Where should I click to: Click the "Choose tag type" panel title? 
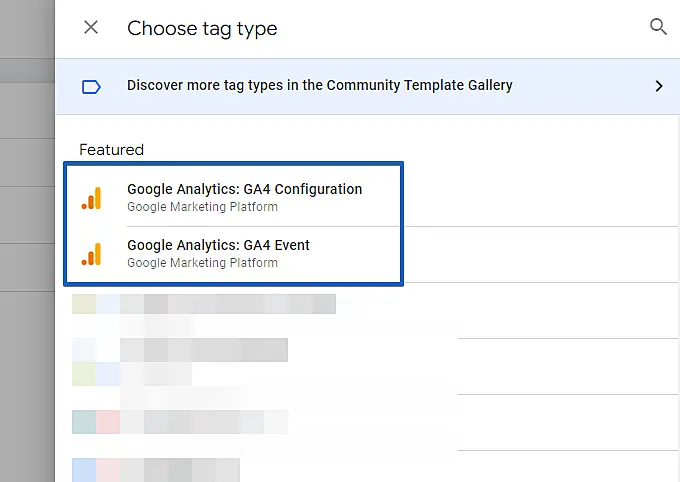(202, 28)
